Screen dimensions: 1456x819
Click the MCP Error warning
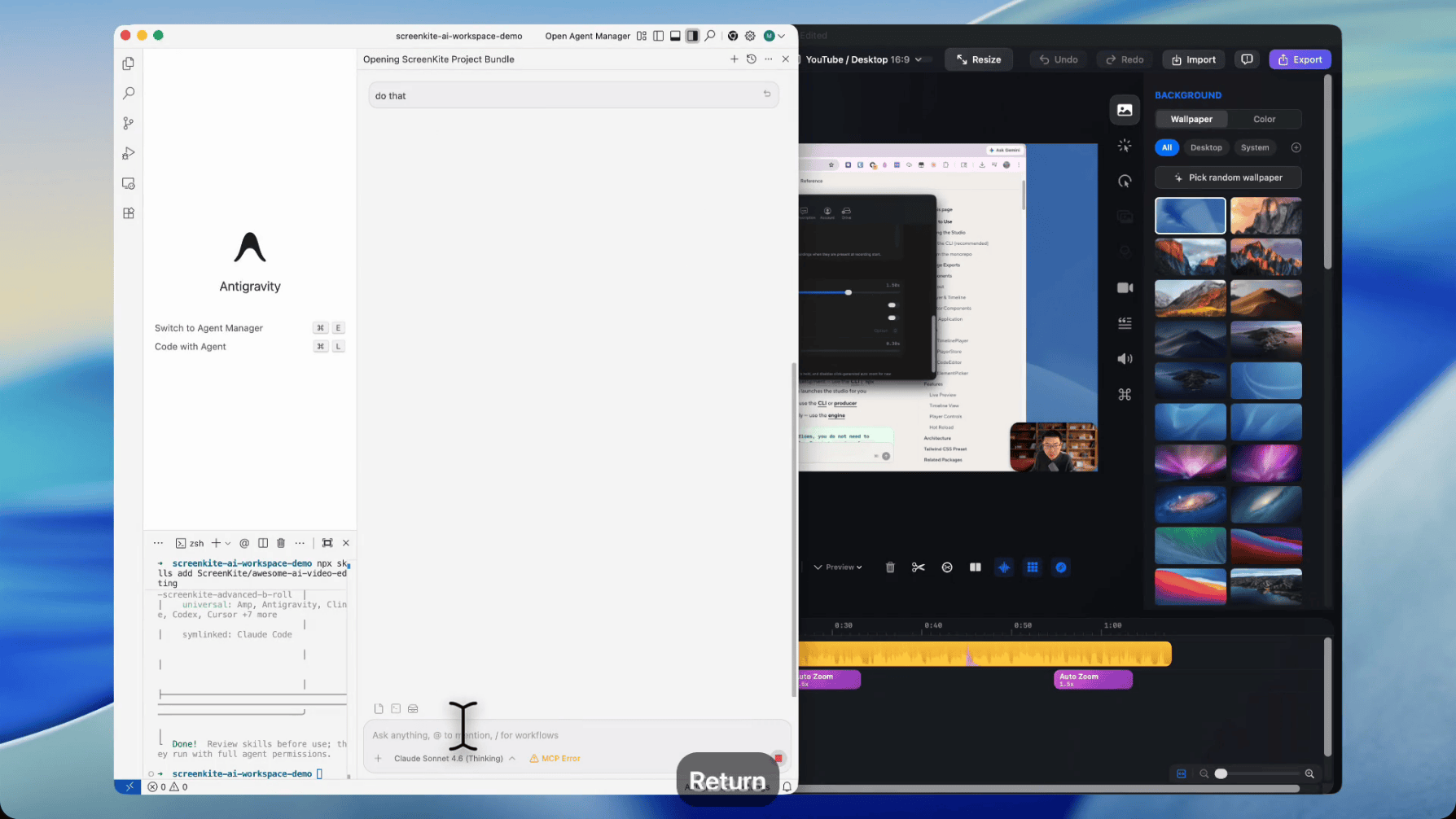point(555,759)
